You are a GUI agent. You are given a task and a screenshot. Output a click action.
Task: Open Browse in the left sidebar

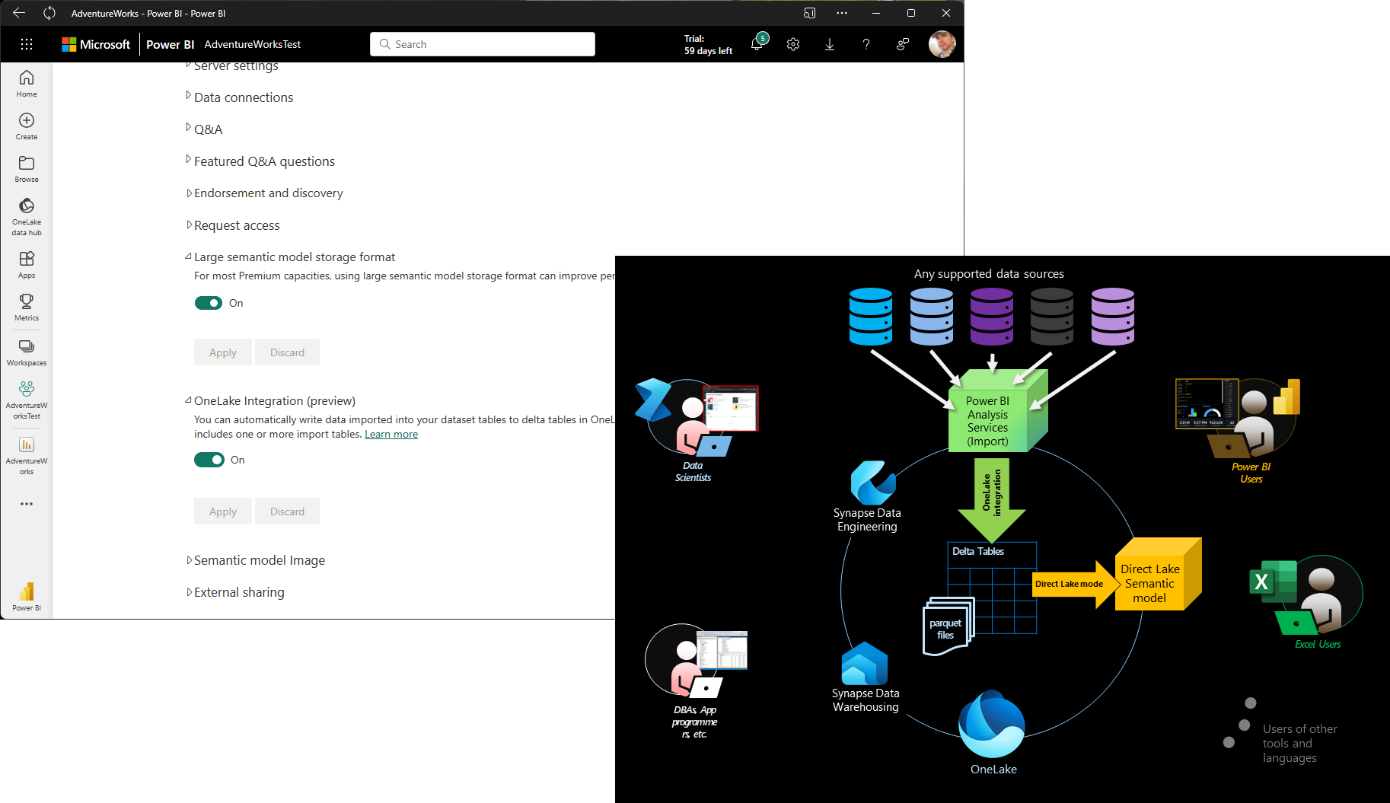[x=27, y=169]
